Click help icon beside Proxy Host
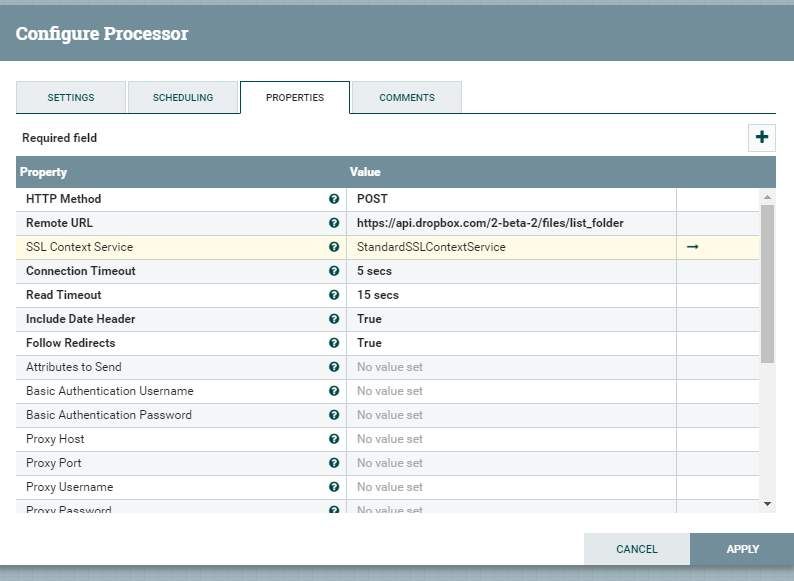Image resolution: width=794 pixels, height=581 pixels. tap(334, 439)
